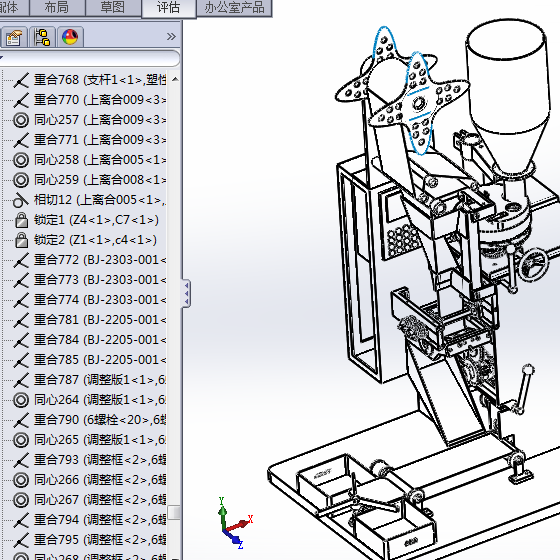Open the DisplayManager color sphere tab
The height and width of the screenshot is (560, 560).
(x=70, y=37)
